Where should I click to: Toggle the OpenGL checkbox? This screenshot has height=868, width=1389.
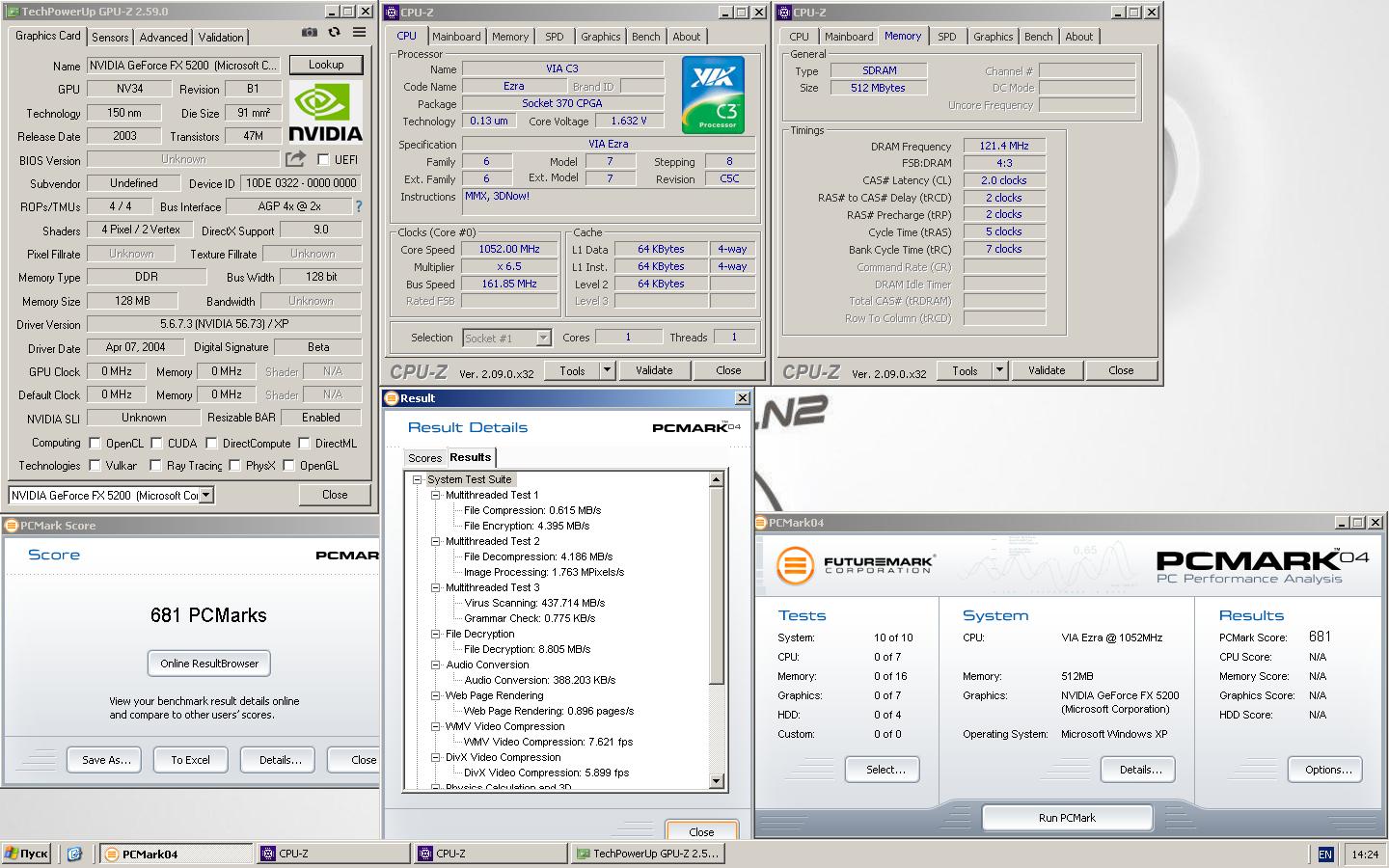point(288,466)
